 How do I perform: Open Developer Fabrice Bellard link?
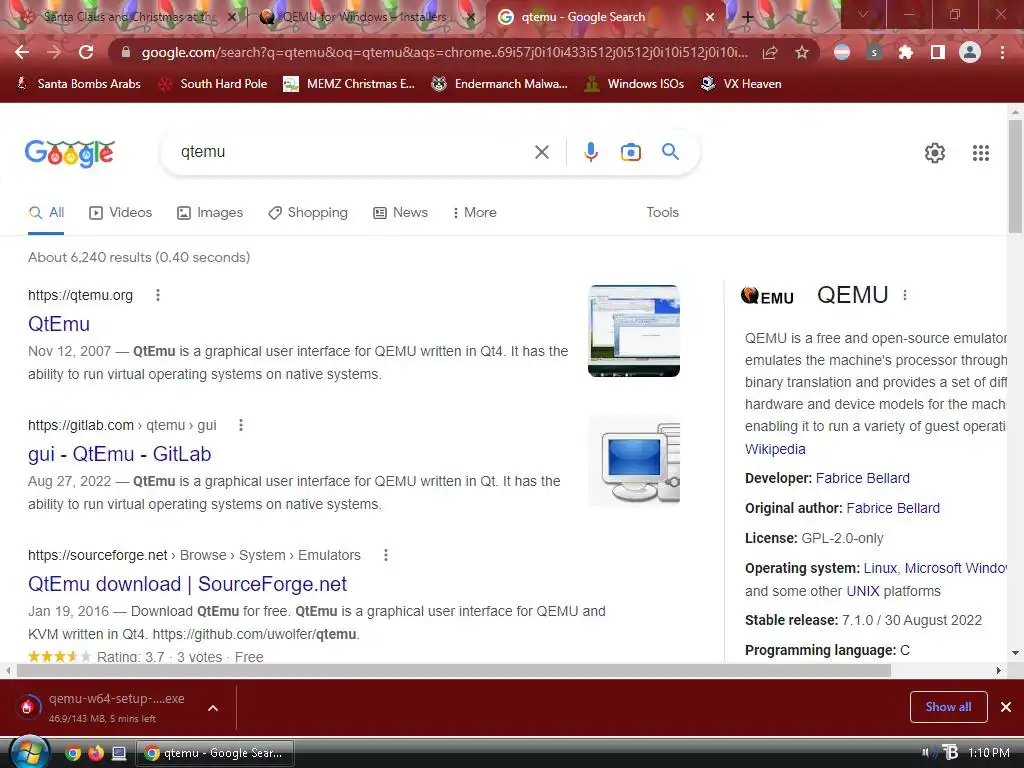[x=863, y=478]
